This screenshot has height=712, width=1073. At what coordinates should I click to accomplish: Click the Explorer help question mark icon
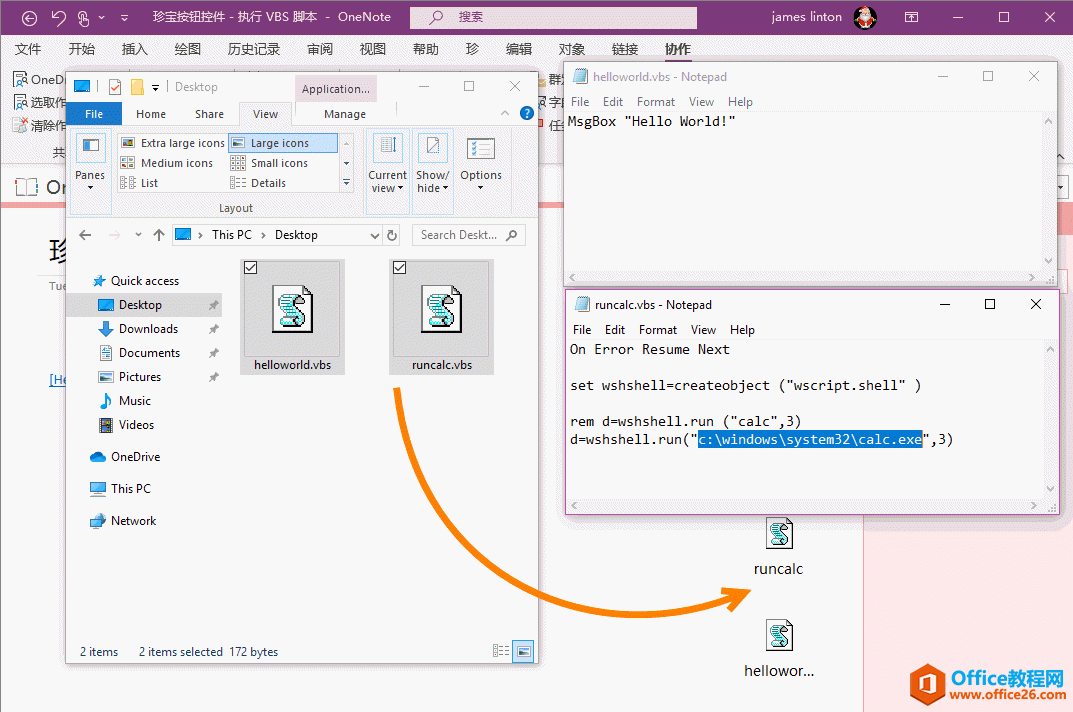526,114
